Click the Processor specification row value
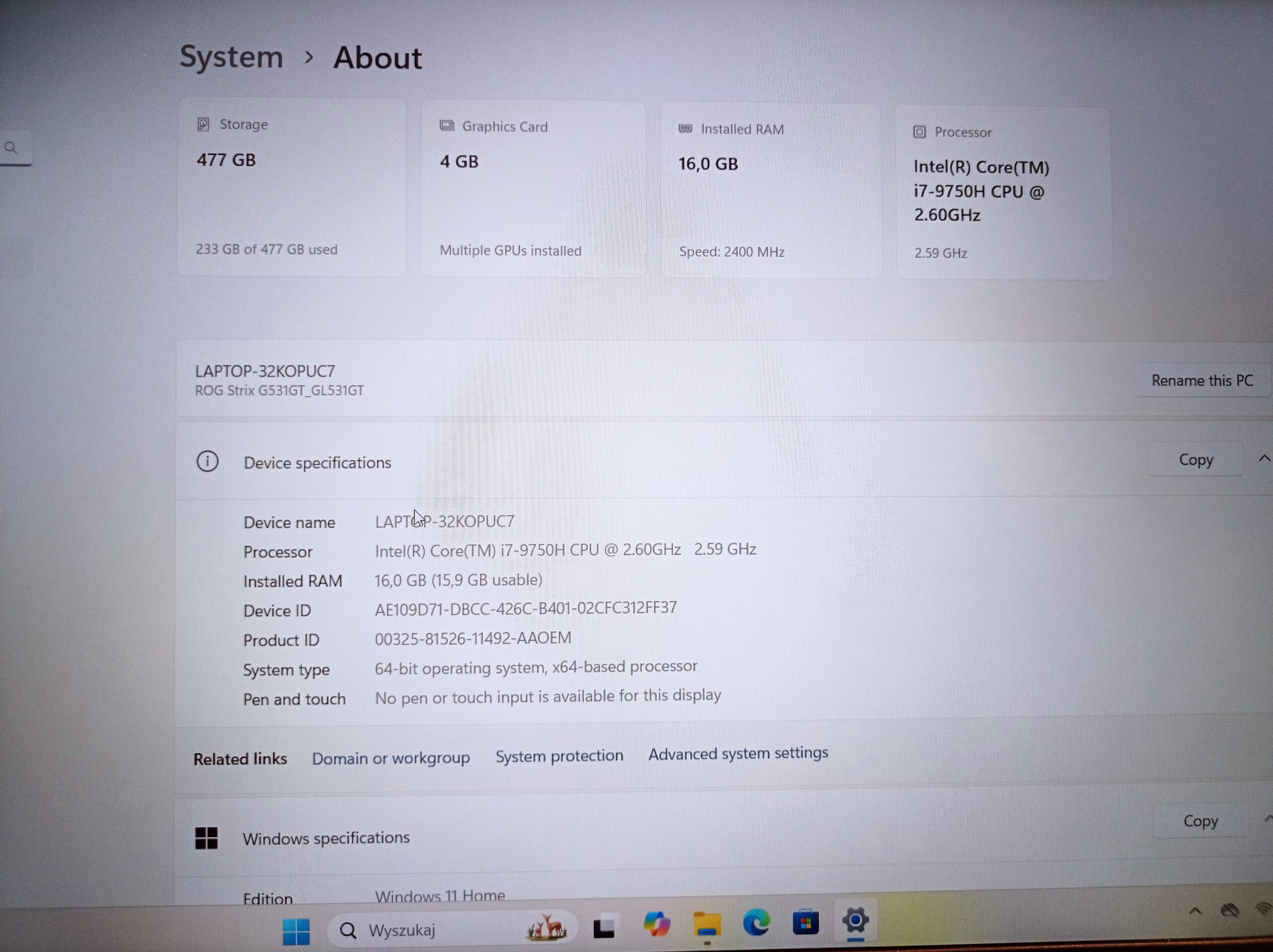The image size is (1273, 952). click(565, 550)
